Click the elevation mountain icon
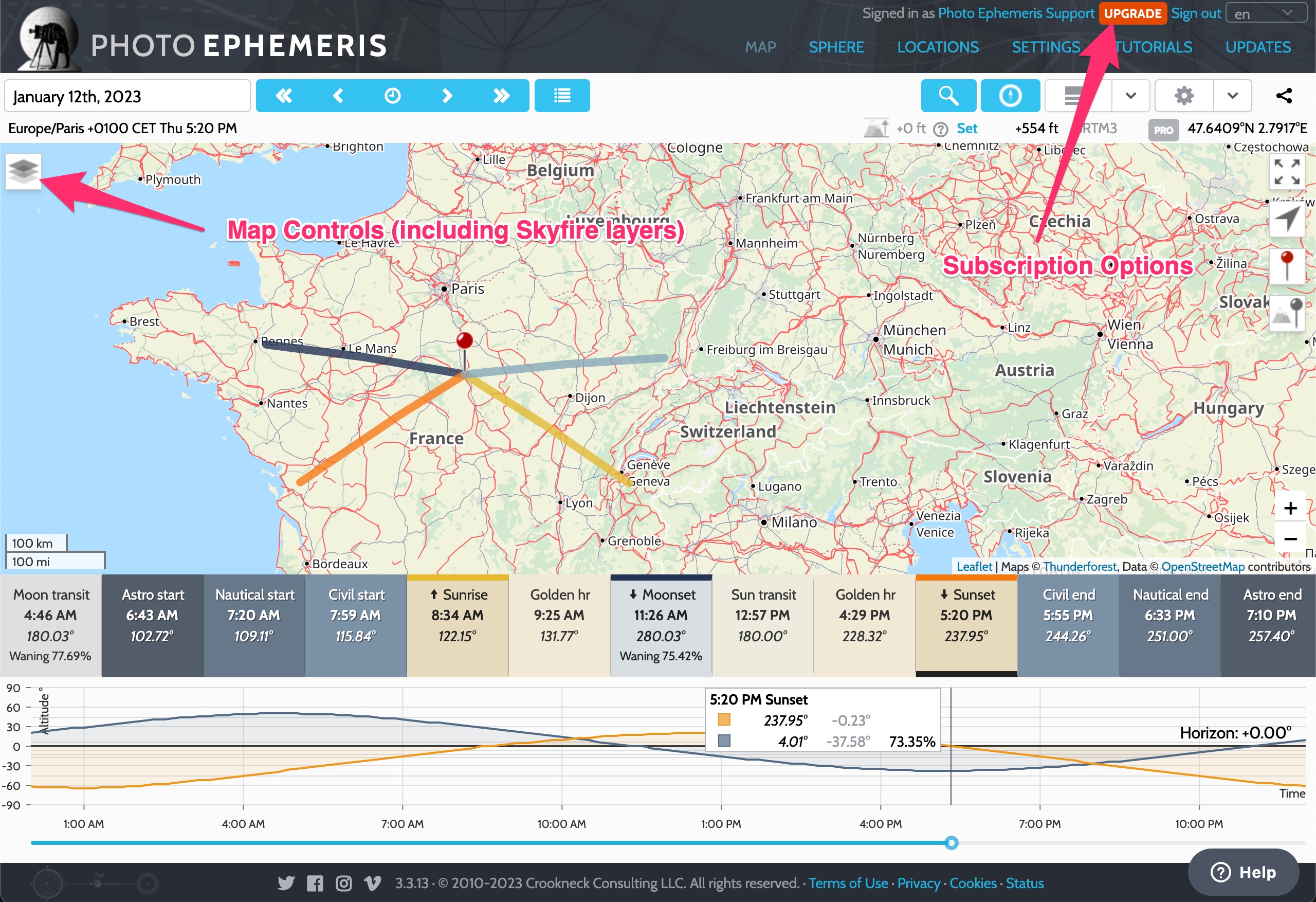Image resolution: width=1316 pixels, height=902 pixels. pyautogui.click(x=876, y=128)
